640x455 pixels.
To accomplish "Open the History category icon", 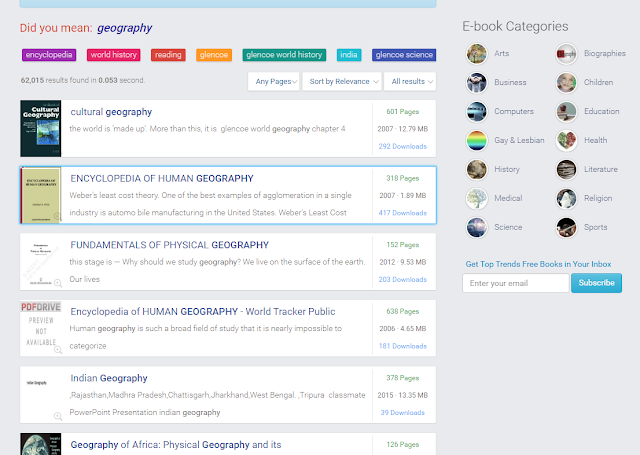I will coord(476,170).
